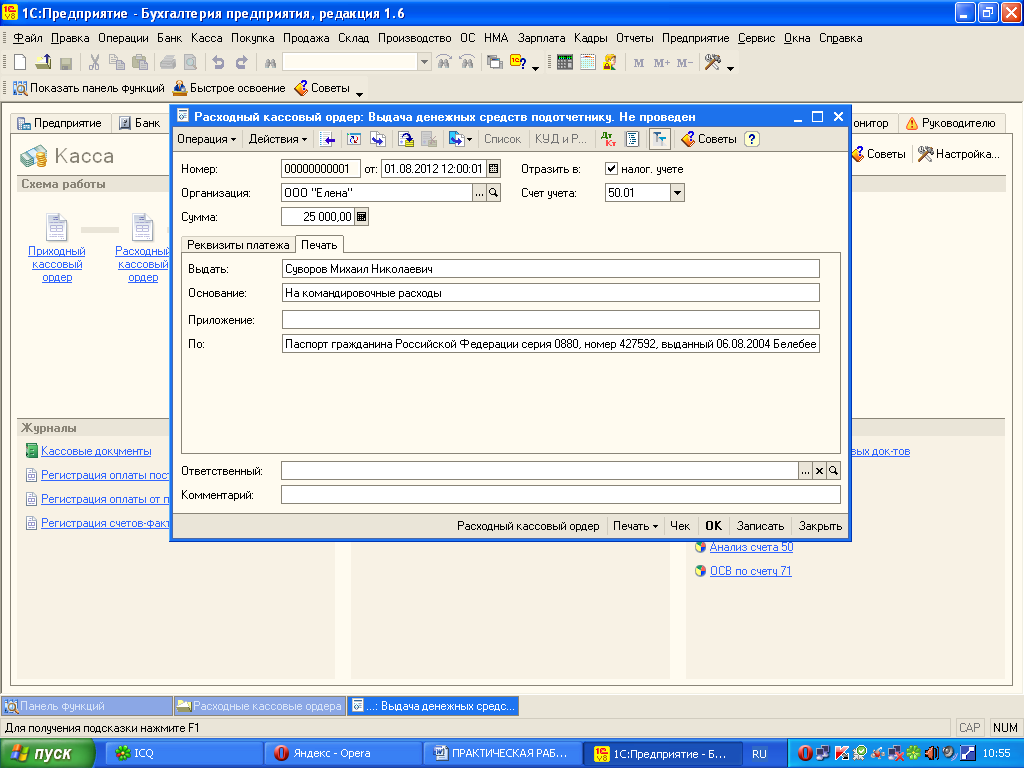Screen dimensions: 1024x768
Task: Click the 1C help question icon
Action: click(x=518, y=63)
